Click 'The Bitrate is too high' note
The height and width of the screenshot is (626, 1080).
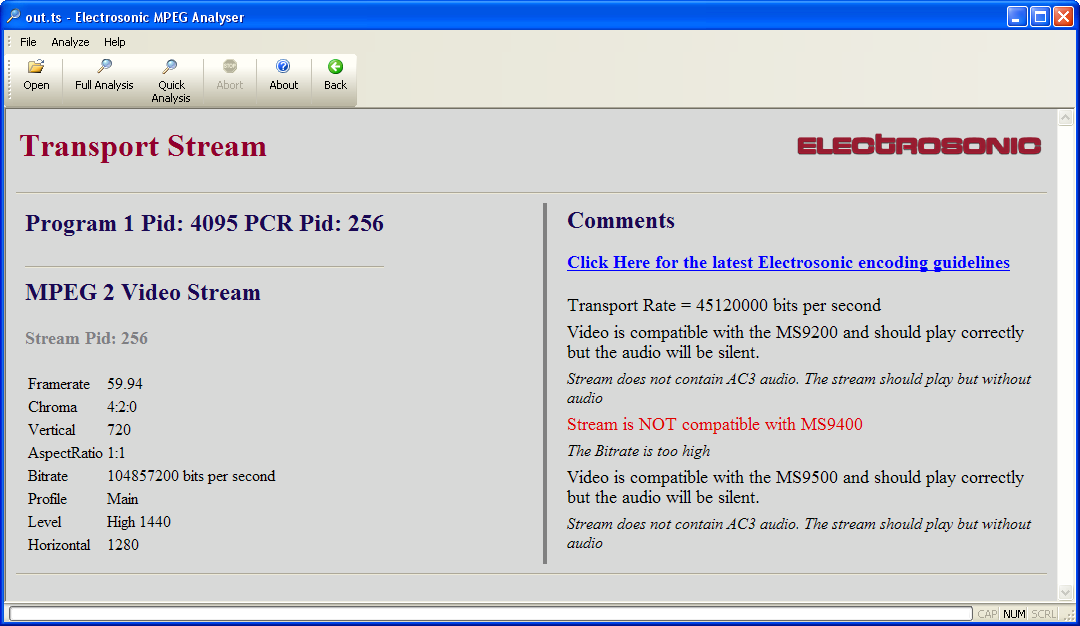(x=638, y=451)
